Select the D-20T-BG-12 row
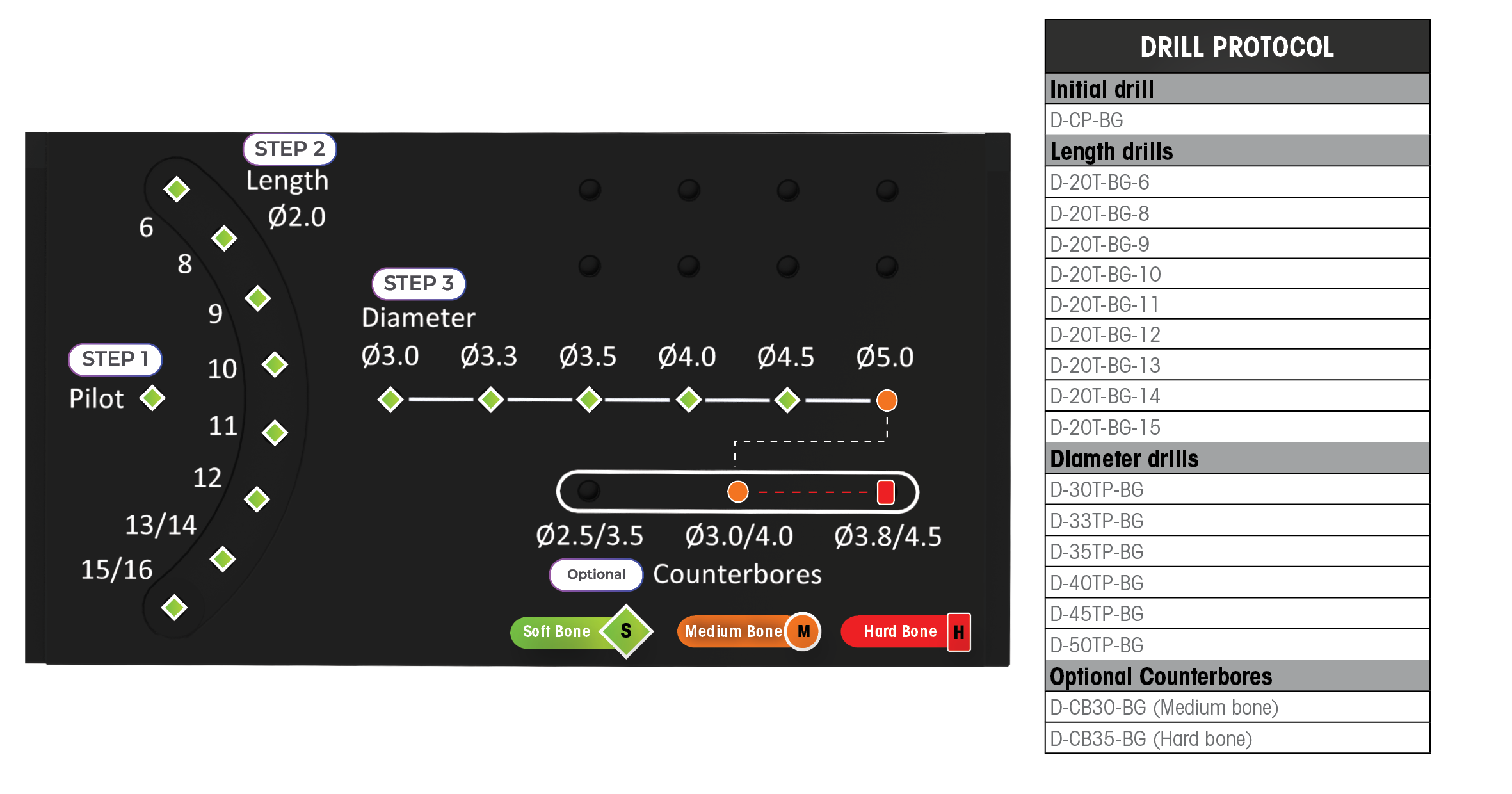 point(1237,334)
